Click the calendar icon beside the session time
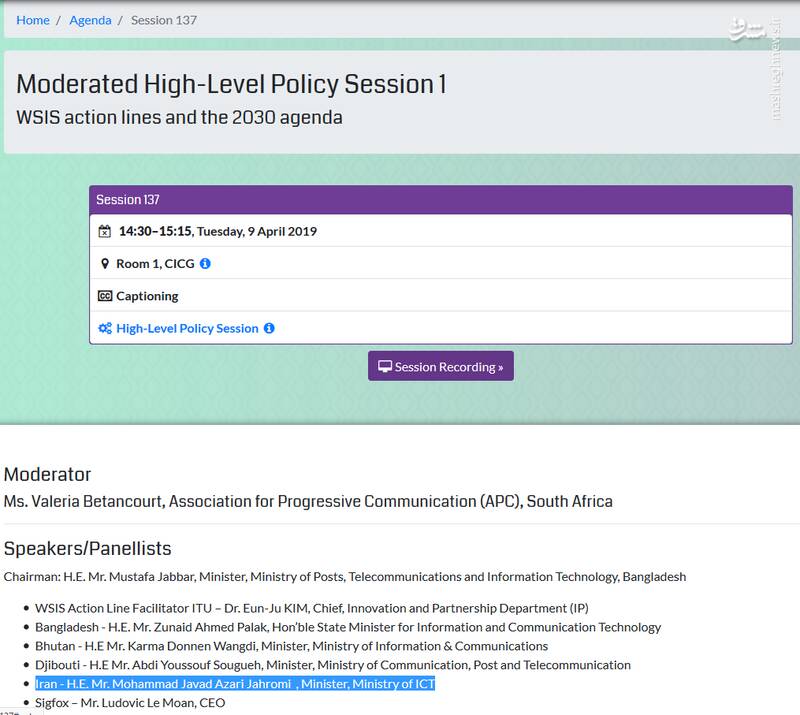This screenshot has width=800, height=715. pos(105,231)
